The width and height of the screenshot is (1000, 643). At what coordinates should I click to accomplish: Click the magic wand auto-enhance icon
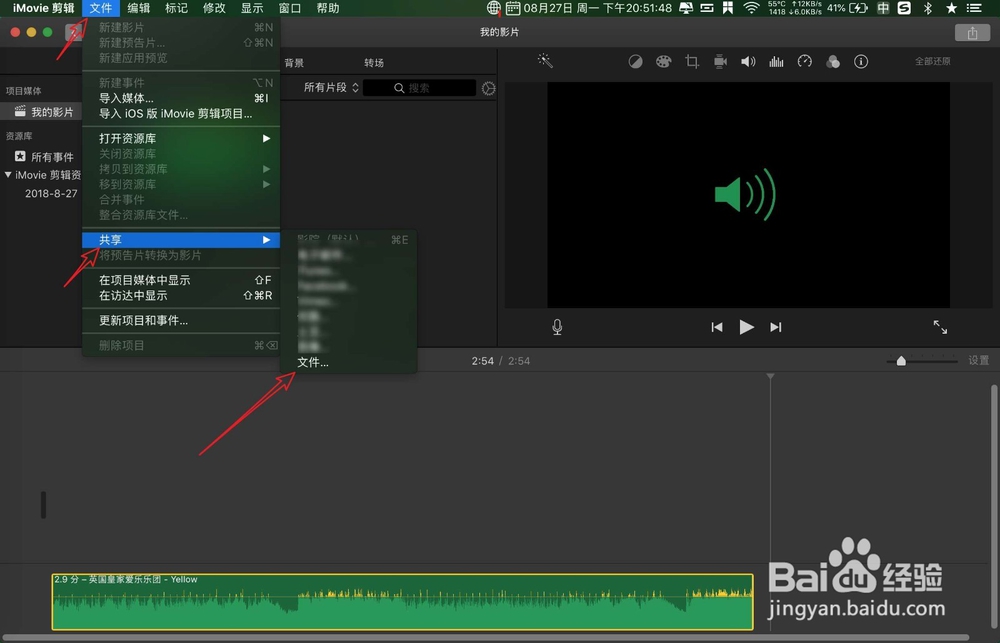(x=545, y=61)
